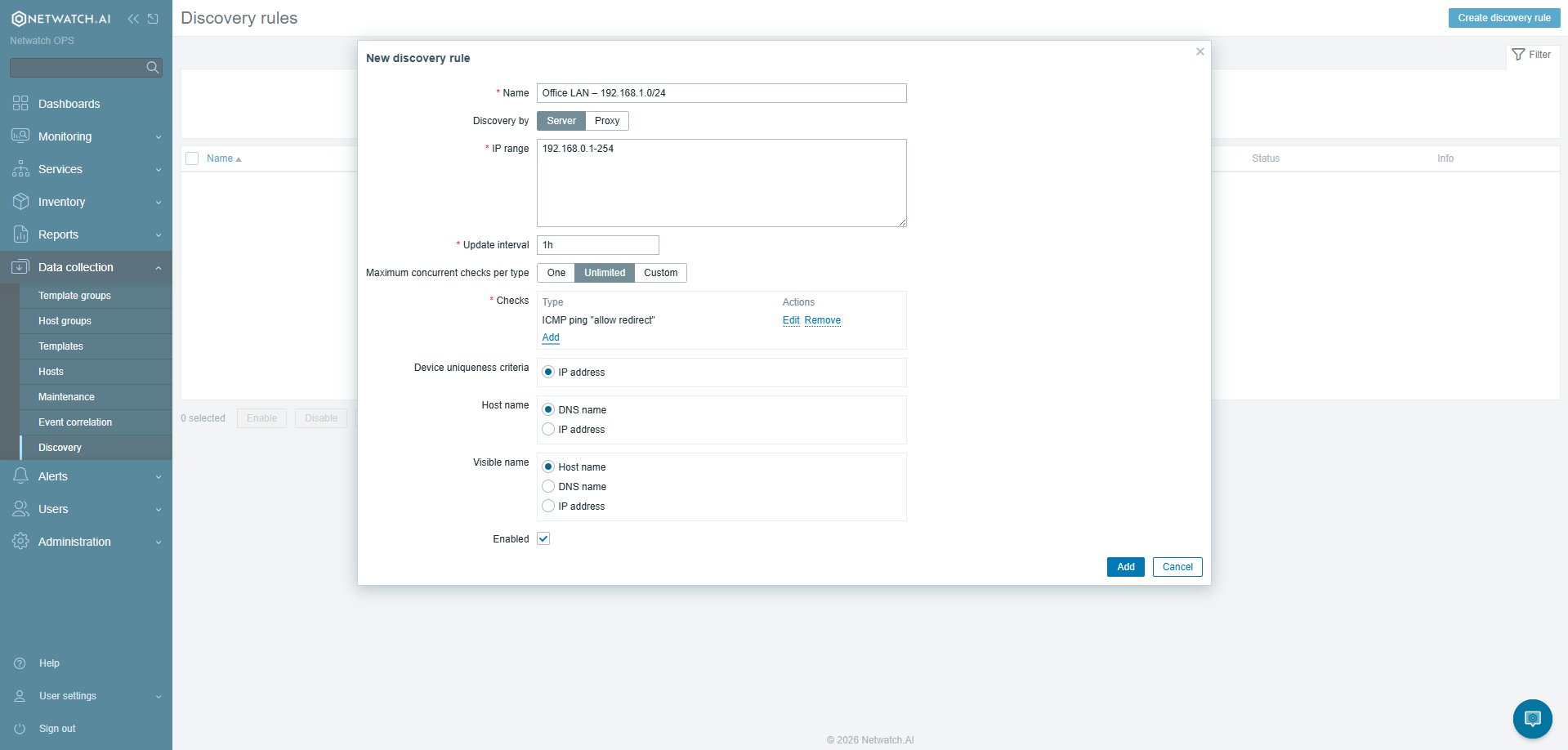Image resolution: width=1568 pixels, height=750 pixels.
Task: Click the search magnifier icon
Action: (153, 68)
